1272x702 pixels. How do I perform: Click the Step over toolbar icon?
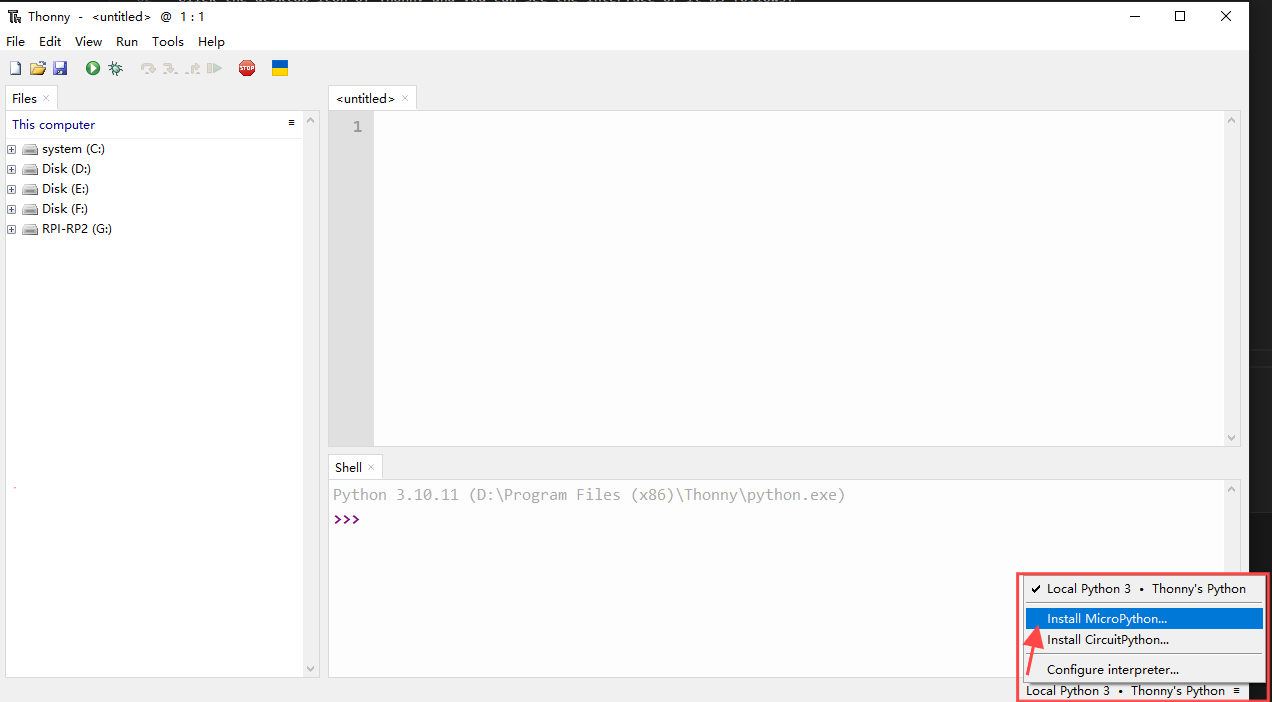148,68
